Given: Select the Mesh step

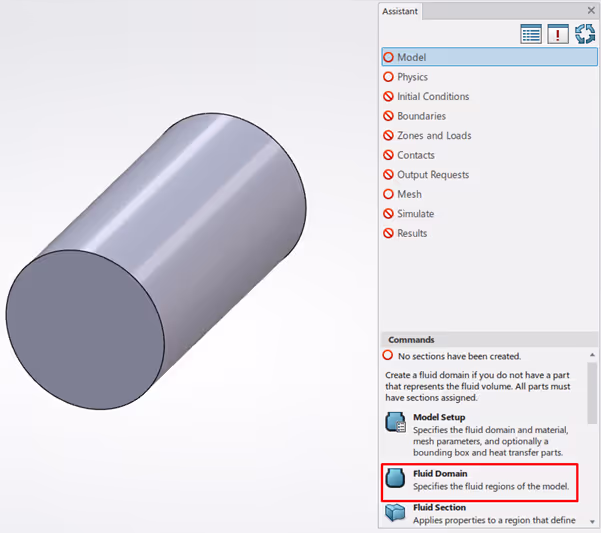Looking at the screenshot, I should [x=489, y=194].
